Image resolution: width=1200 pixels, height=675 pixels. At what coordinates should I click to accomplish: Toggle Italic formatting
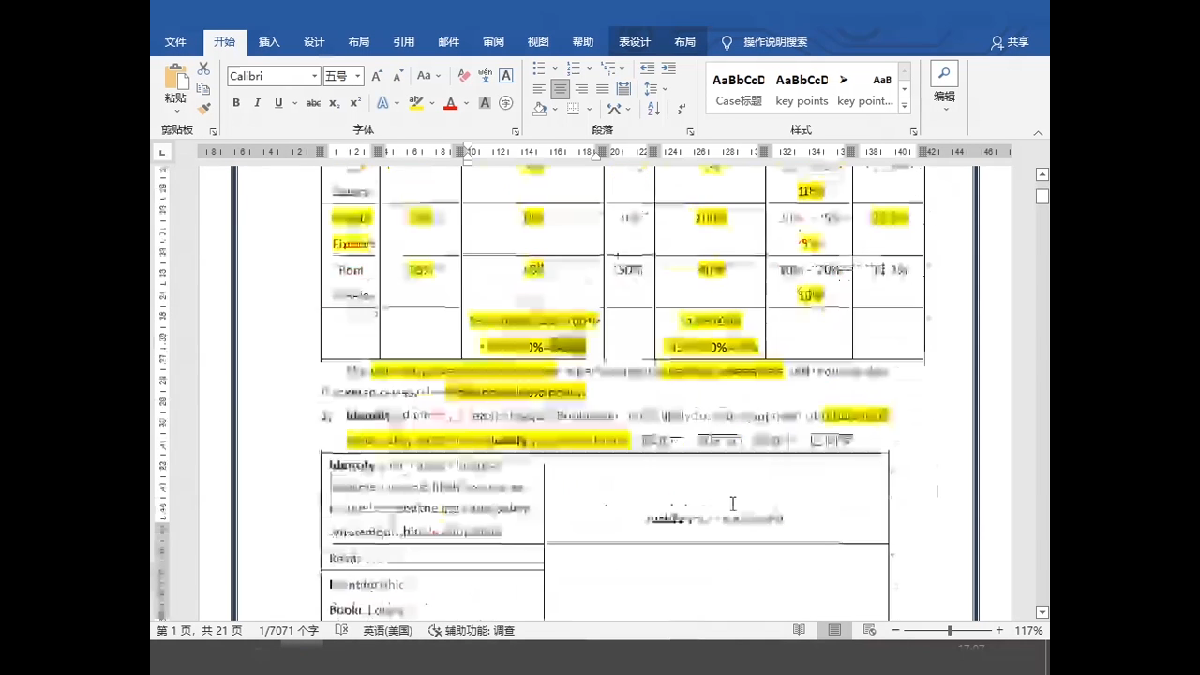coord(257,103)
